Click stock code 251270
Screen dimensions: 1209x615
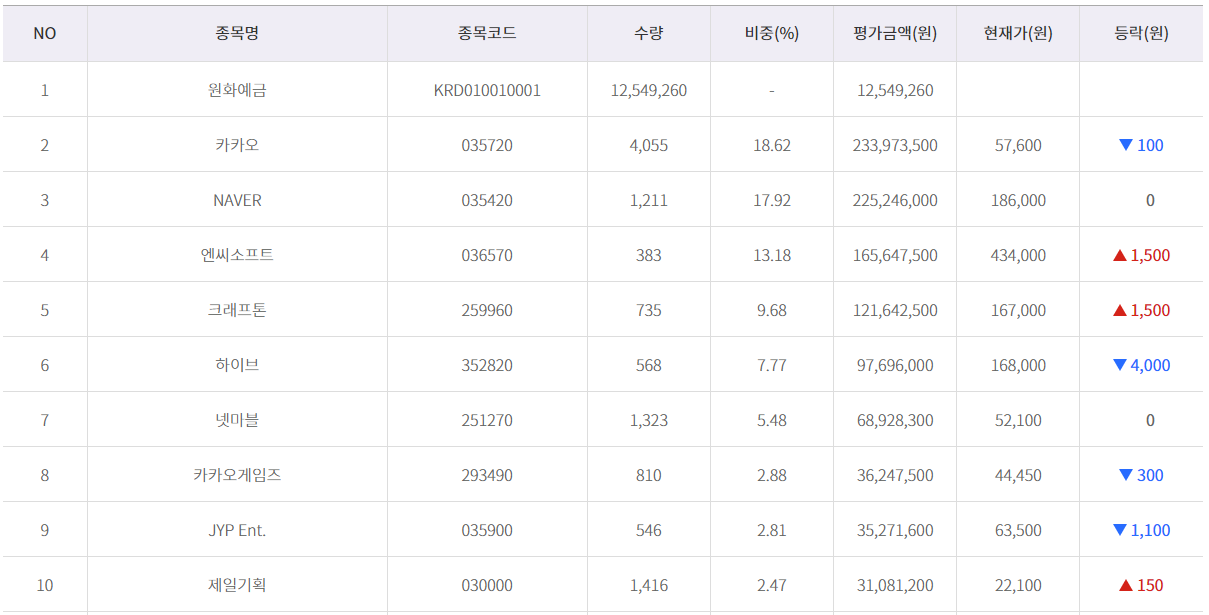(487, 420)
